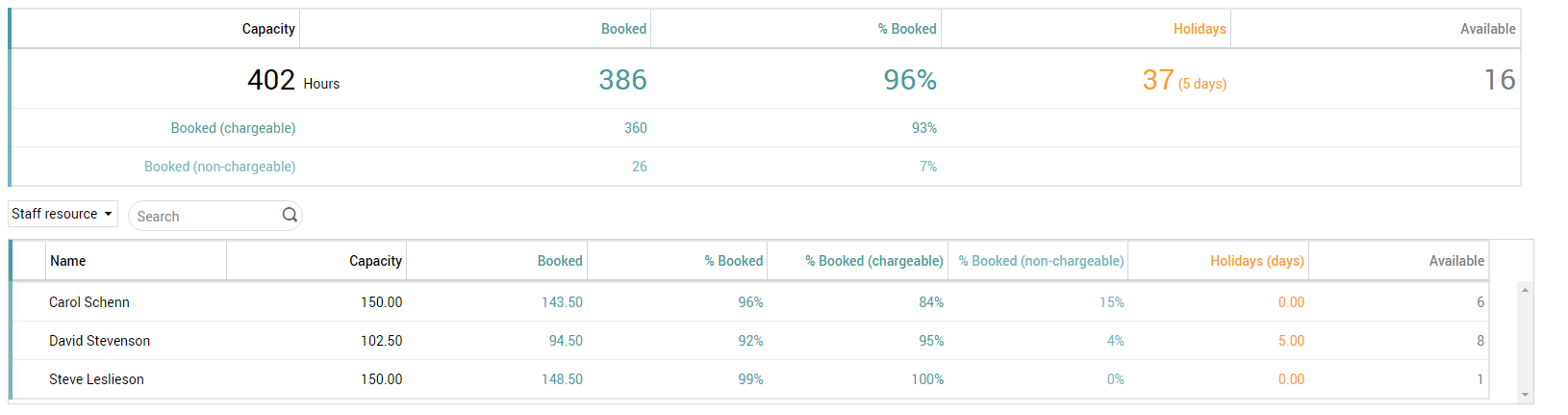The width and height of the screenshot is (1568, 415).
Task: Click the Booked (non-chargeable) summary row label
Action: click(x=219, y=167)
